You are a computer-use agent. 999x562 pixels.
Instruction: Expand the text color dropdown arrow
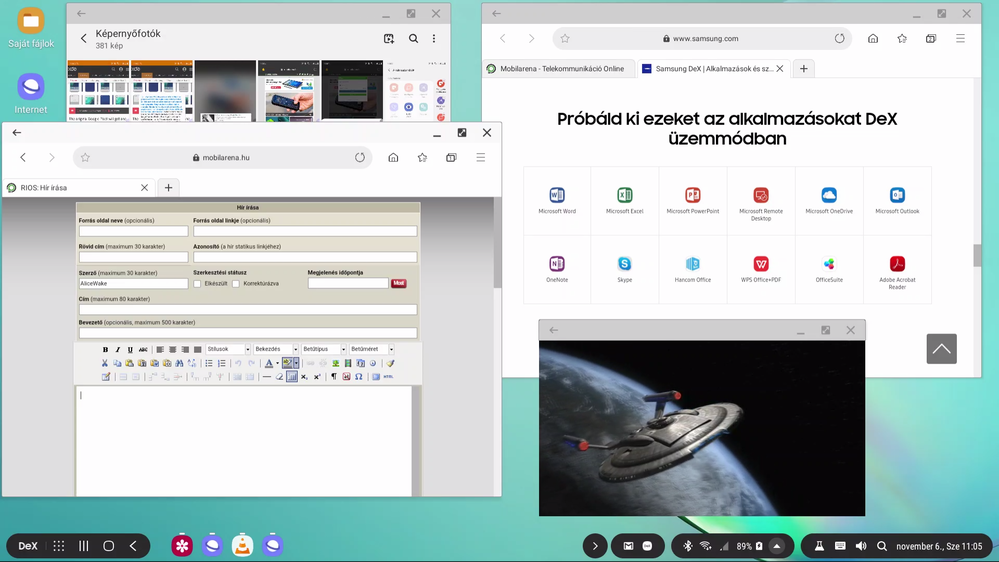tap(277, 363)
